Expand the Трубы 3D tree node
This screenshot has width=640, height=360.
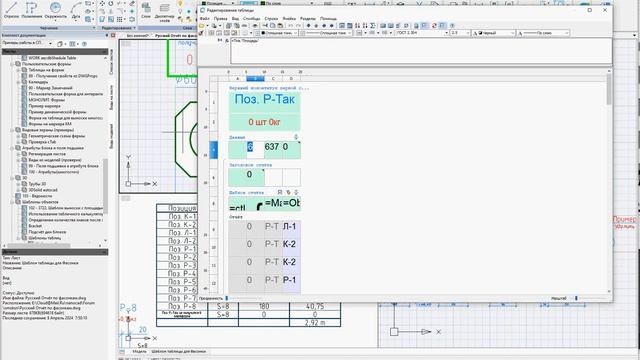[x=18, y=184]
